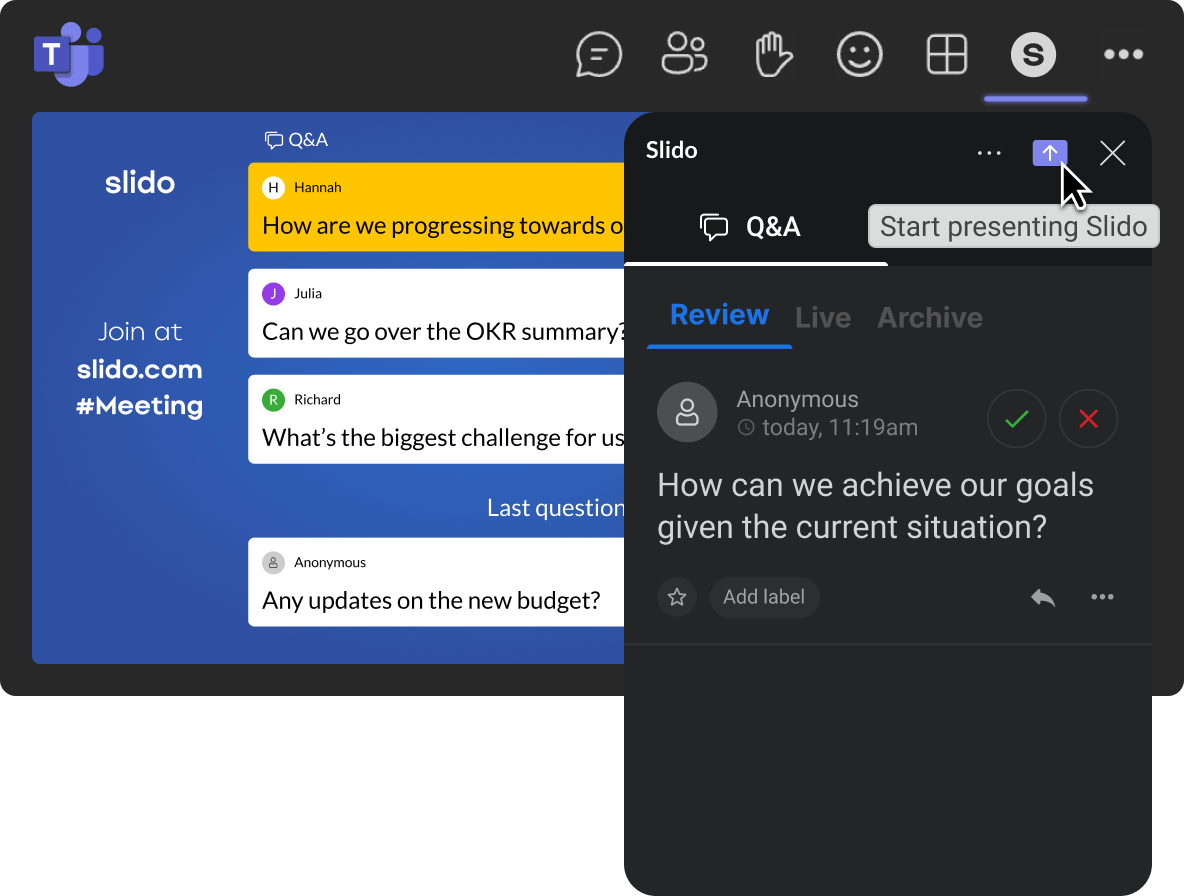Open Slido panel options three dots
Viewport: 1184px width, 896px height.
989,153
